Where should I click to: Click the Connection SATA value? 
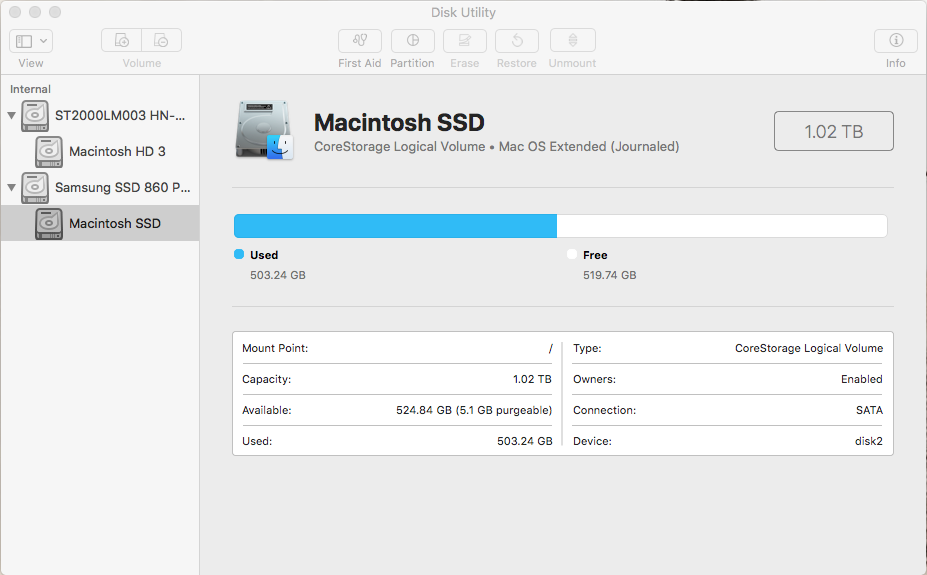(869, 410)
